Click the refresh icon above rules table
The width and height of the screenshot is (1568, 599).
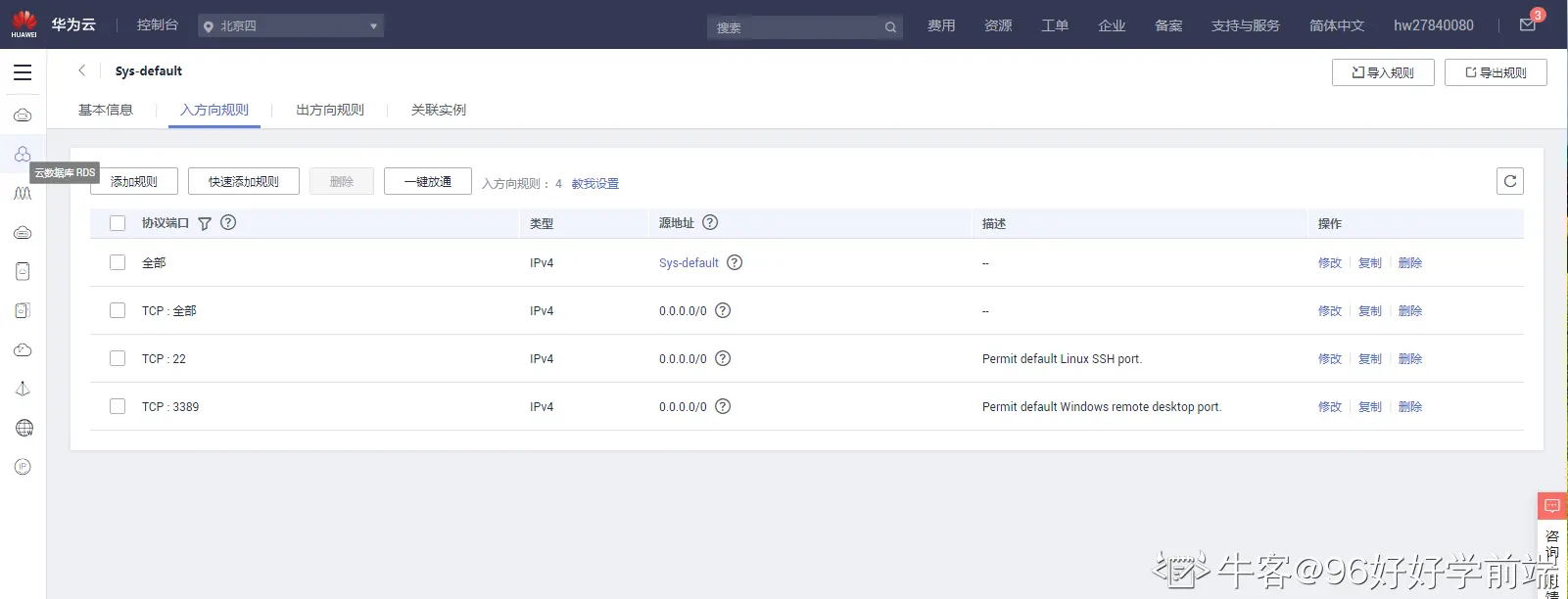click(x=1510, y=181)
